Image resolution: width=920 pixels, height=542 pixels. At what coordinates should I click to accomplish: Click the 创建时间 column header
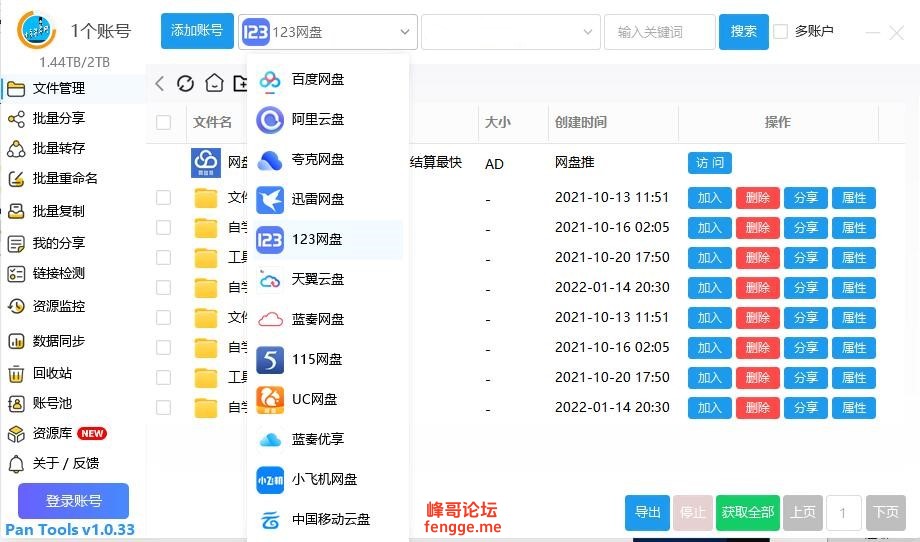pyautogui.click(x=581, y=123)
